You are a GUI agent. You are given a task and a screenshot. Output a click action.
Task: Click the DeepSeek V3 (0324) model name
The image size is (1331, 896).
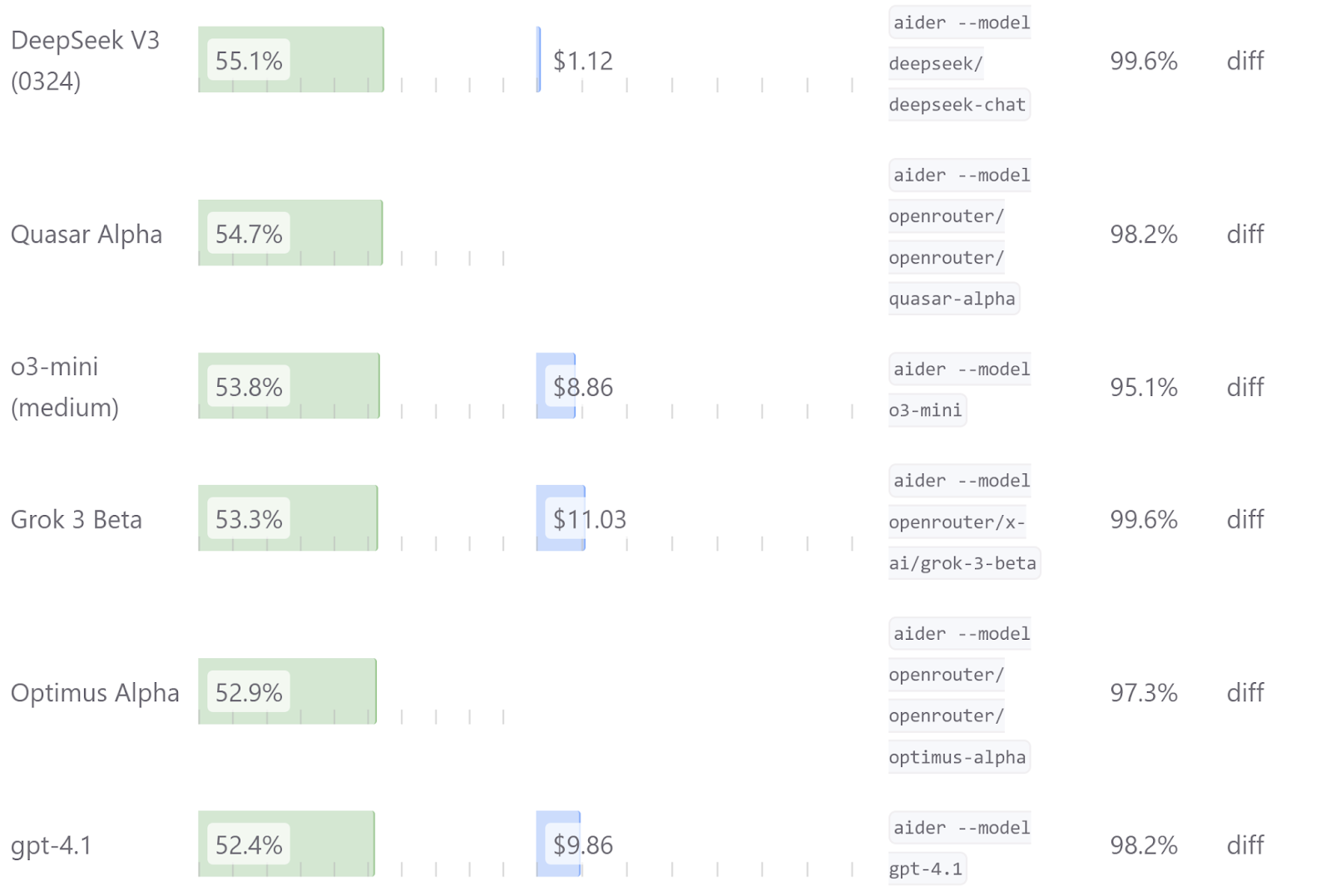pos(85,61)
